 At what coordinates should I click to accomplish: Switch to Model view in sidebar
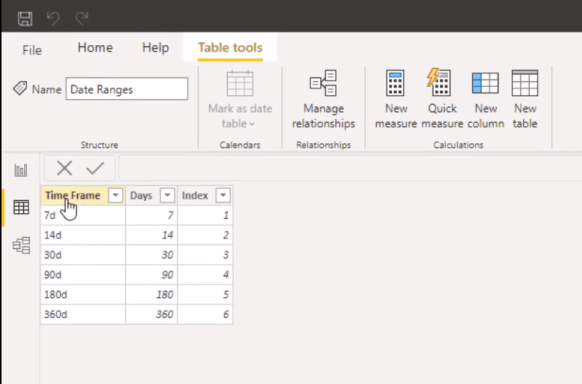tap(21, 245)
